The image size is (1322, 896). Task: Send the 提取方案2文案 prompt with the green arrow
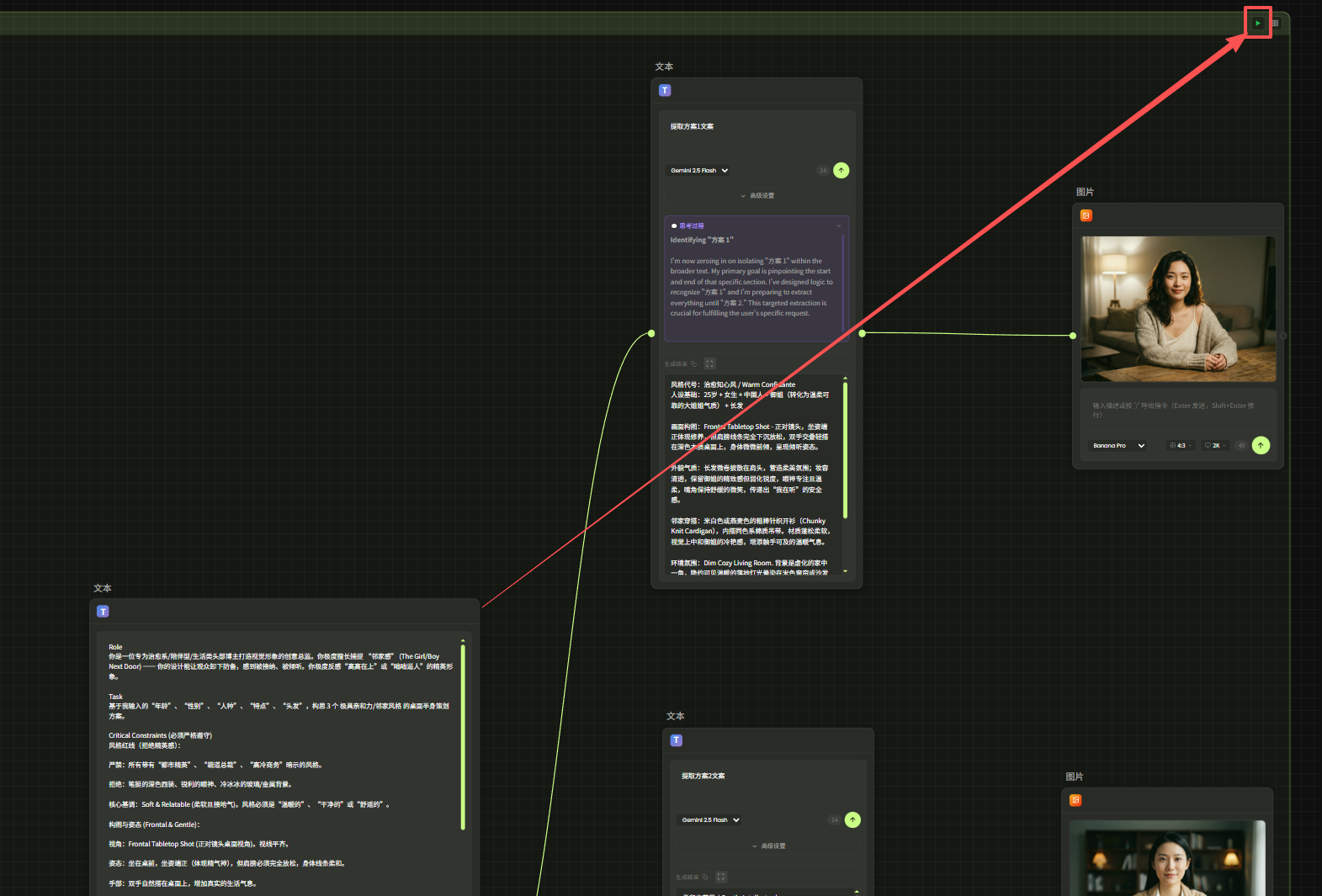(852, 819)
